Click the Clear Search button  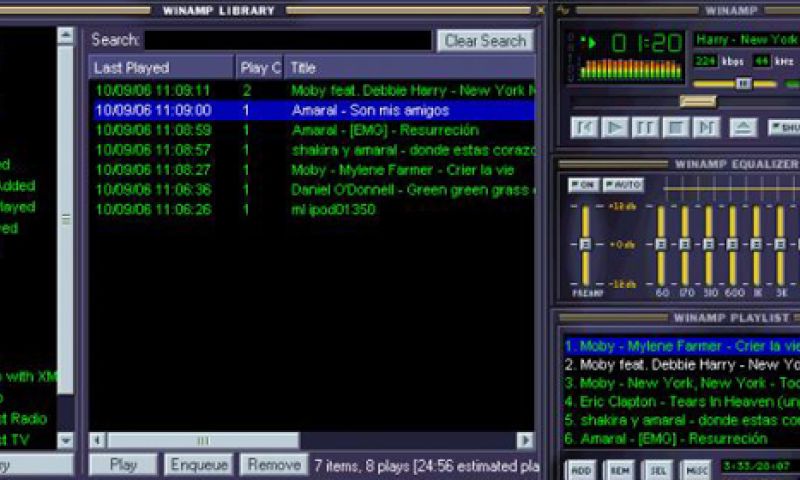[x=485, y=41]
